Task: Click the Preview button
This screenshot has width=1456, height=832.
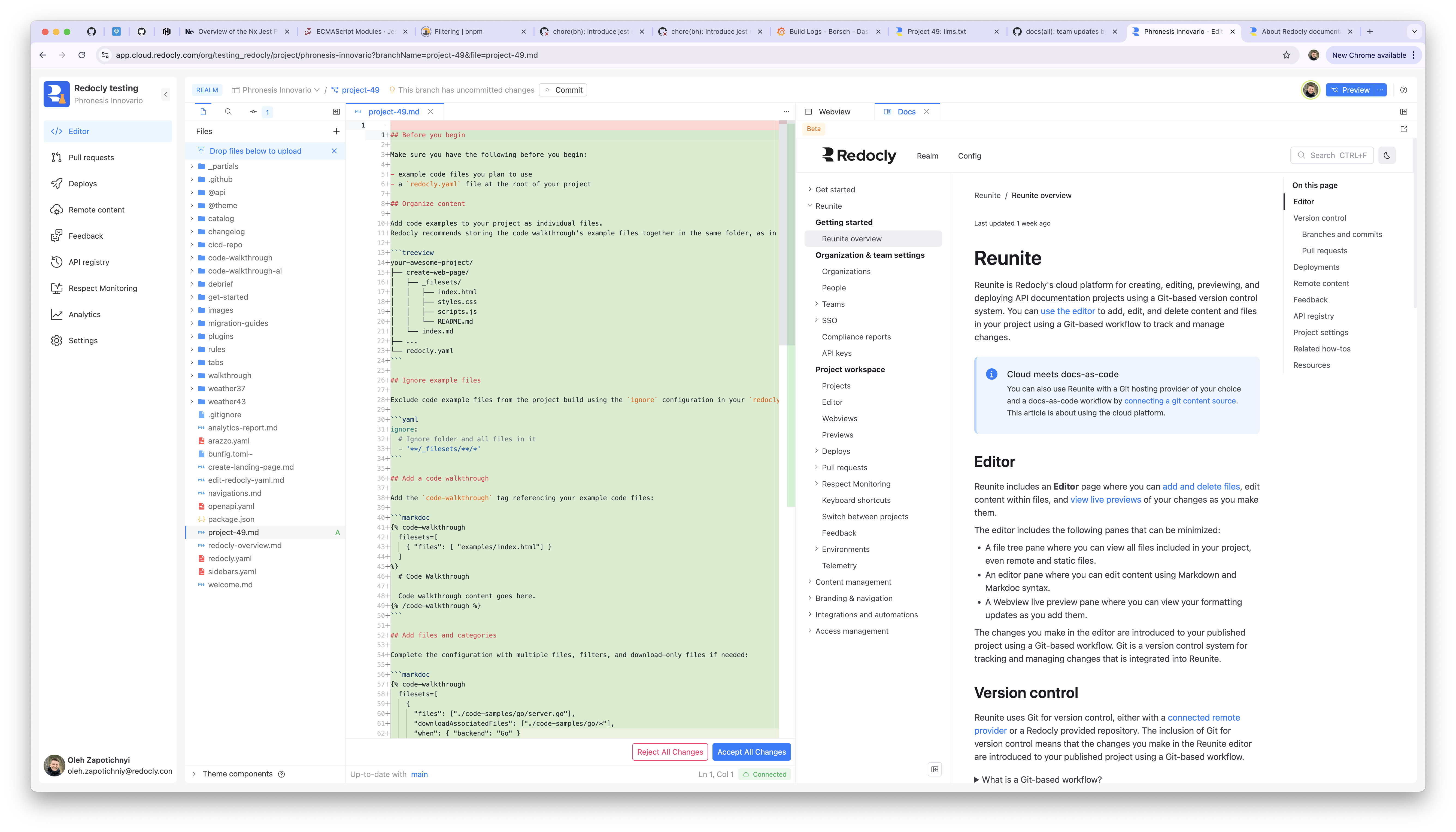Action: (x=1350, y=90)
